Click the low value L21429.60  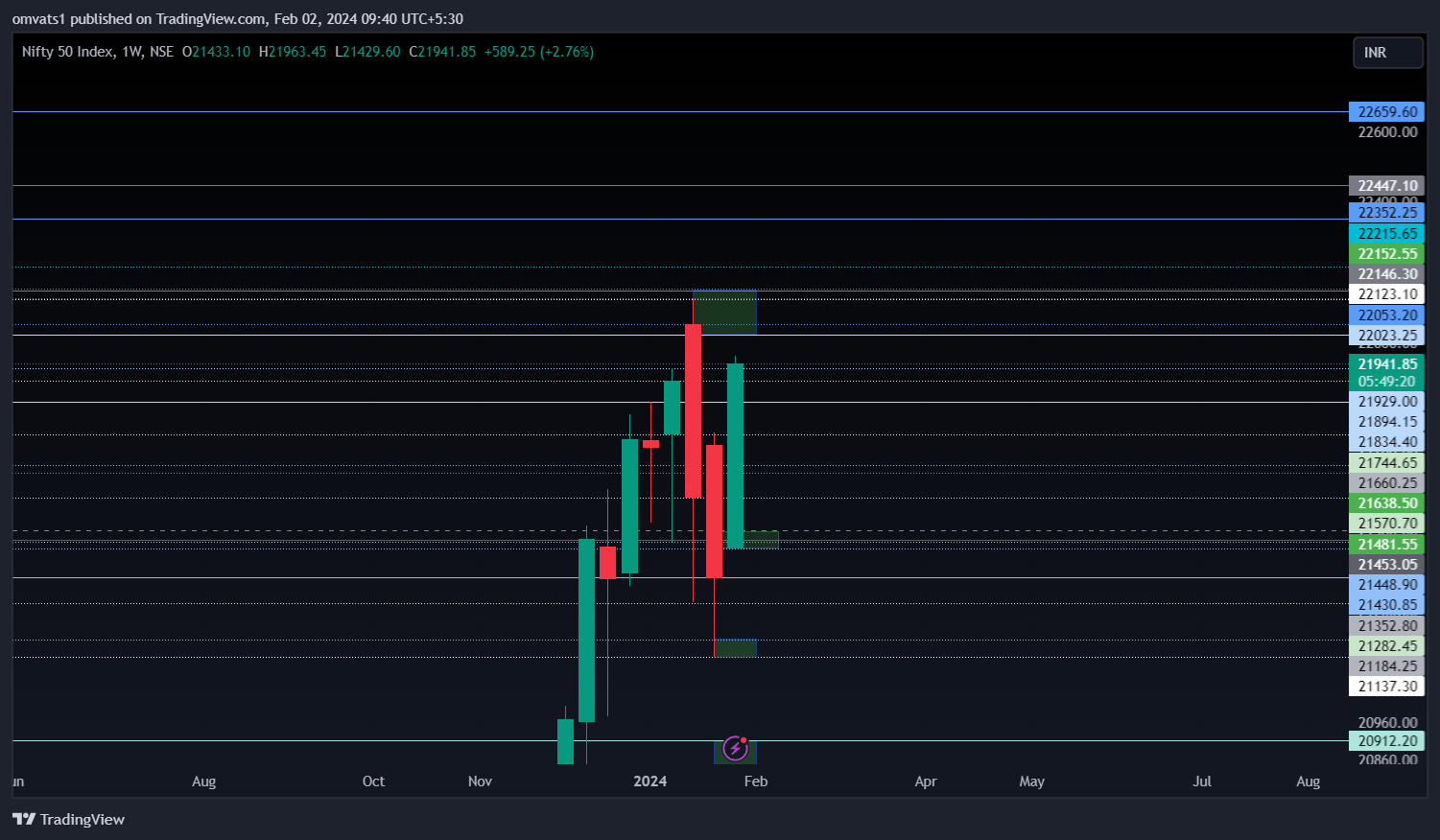tap(367, 52)
